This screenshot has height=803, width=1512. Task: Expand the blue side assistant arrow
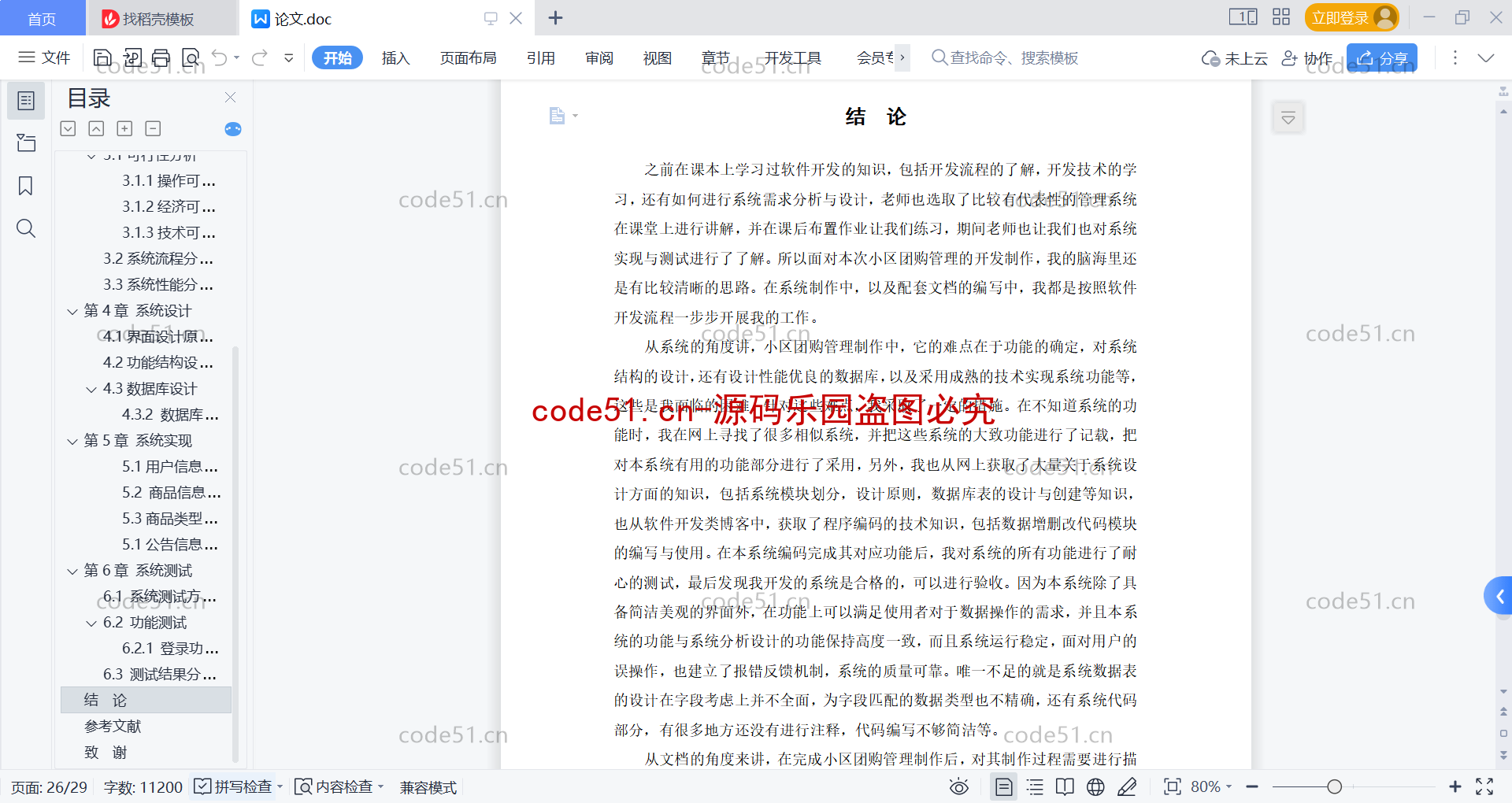1499,596
